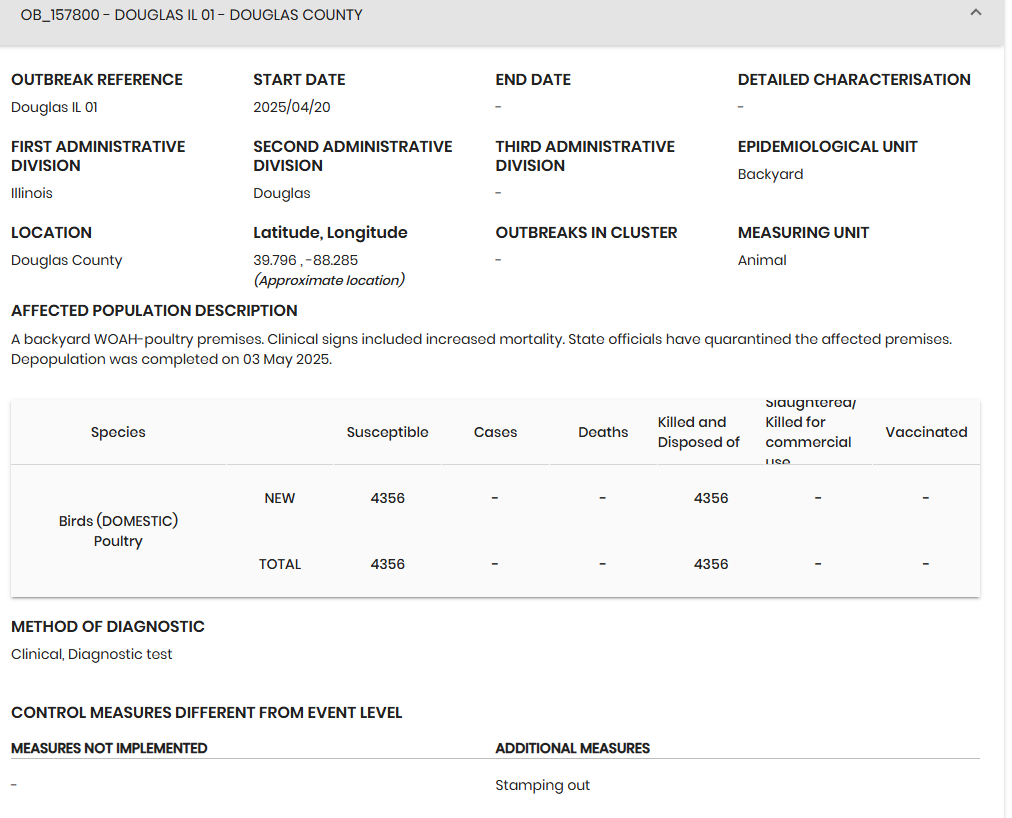1012x818 pixels.
Task: Click the LOCATION label
Action: pyautogui.click(x=51, y=232)
